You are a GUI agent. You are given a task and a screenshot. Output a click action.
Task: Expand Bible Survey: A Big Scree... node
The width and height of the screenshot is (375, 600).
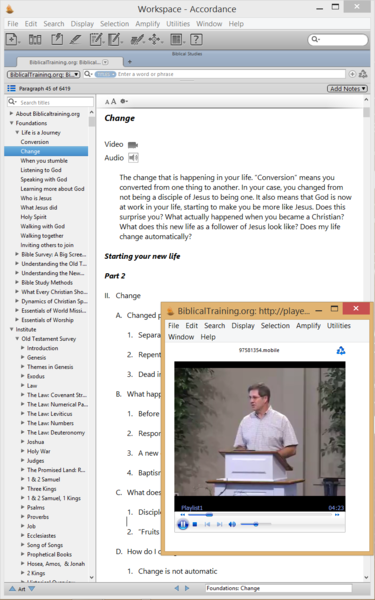17,254
